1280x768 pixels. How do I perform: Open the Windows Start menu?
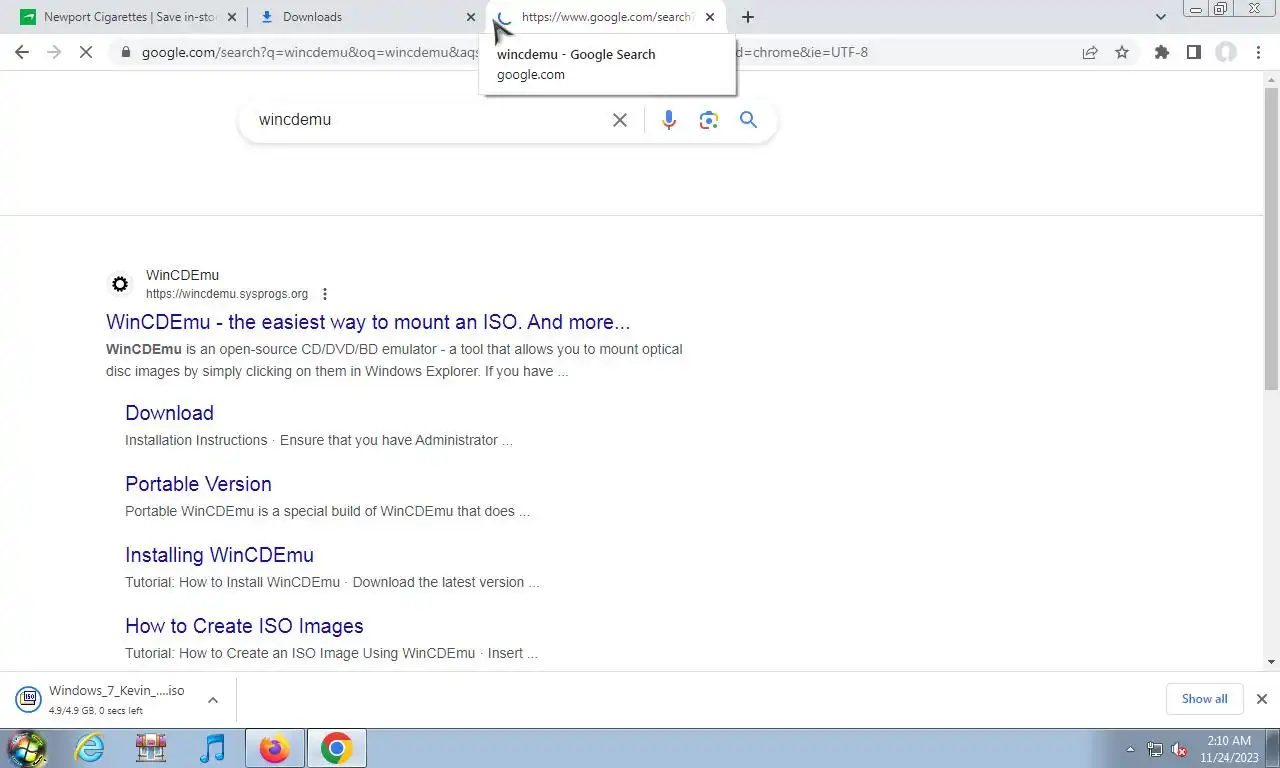27,748
